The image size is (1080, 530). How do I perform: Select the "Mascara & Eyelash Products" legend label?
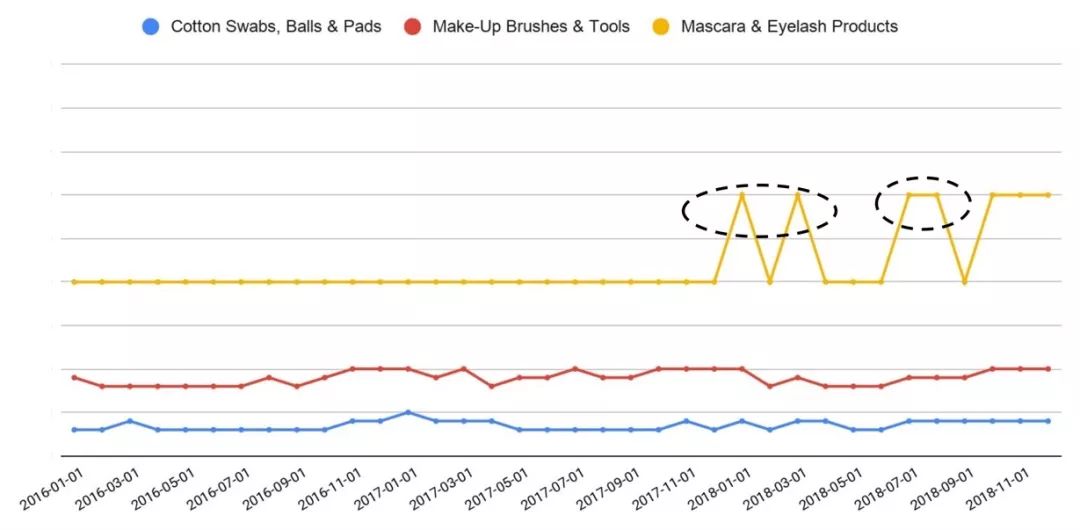pos(789,27)
